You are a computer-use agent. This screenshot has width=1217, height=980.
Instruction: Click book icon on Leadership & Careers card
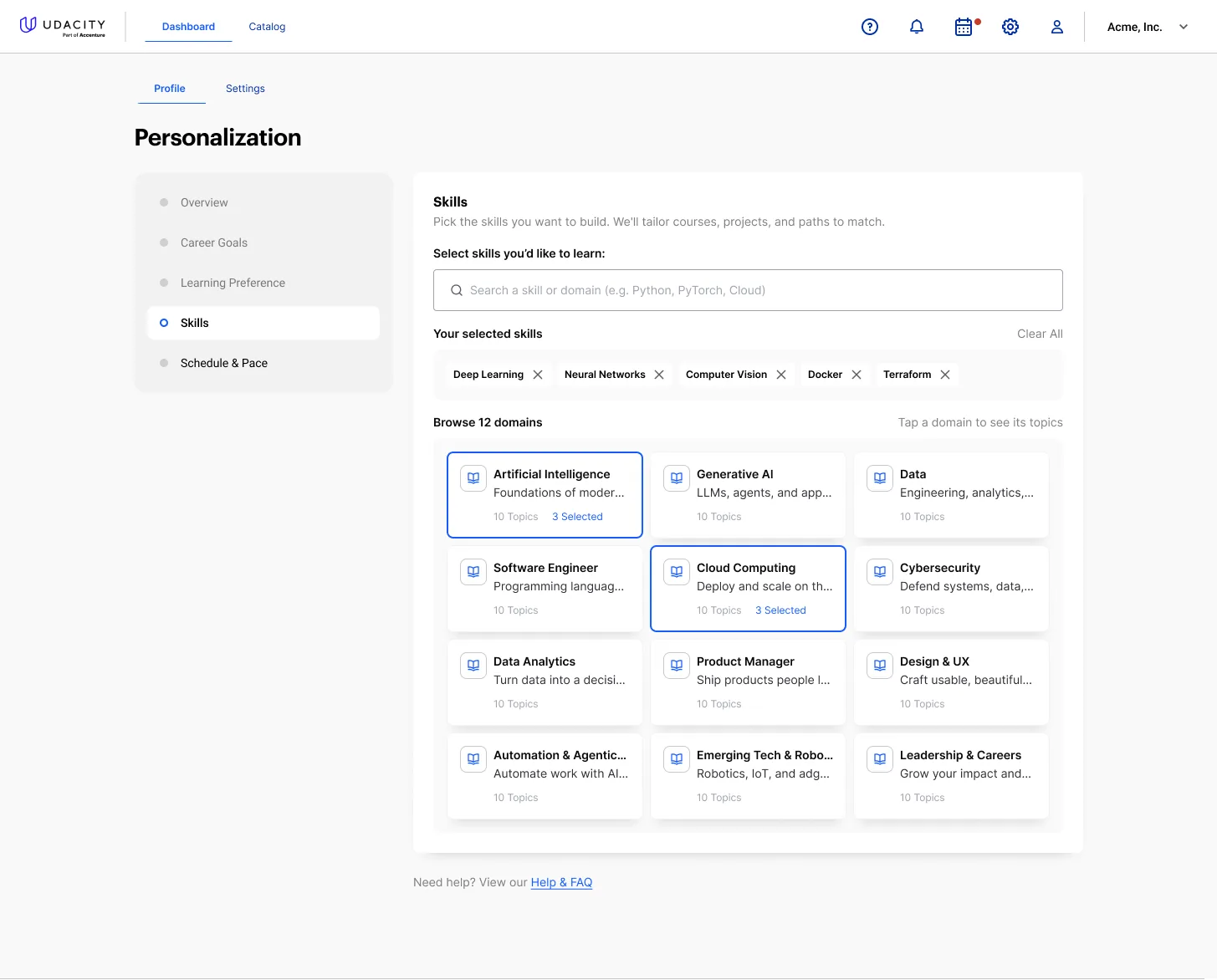pyautogui.click(x=880, y=759)
